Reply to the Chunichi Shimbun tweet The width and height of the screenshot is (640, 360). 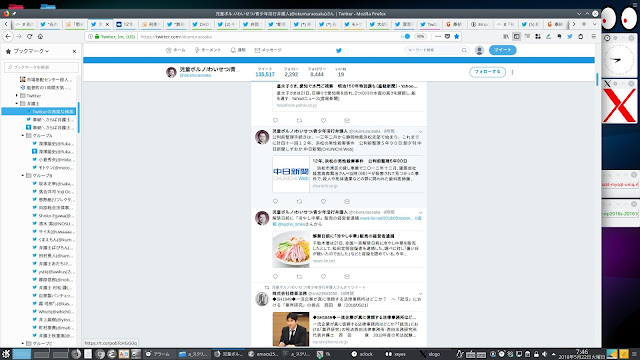276,201
